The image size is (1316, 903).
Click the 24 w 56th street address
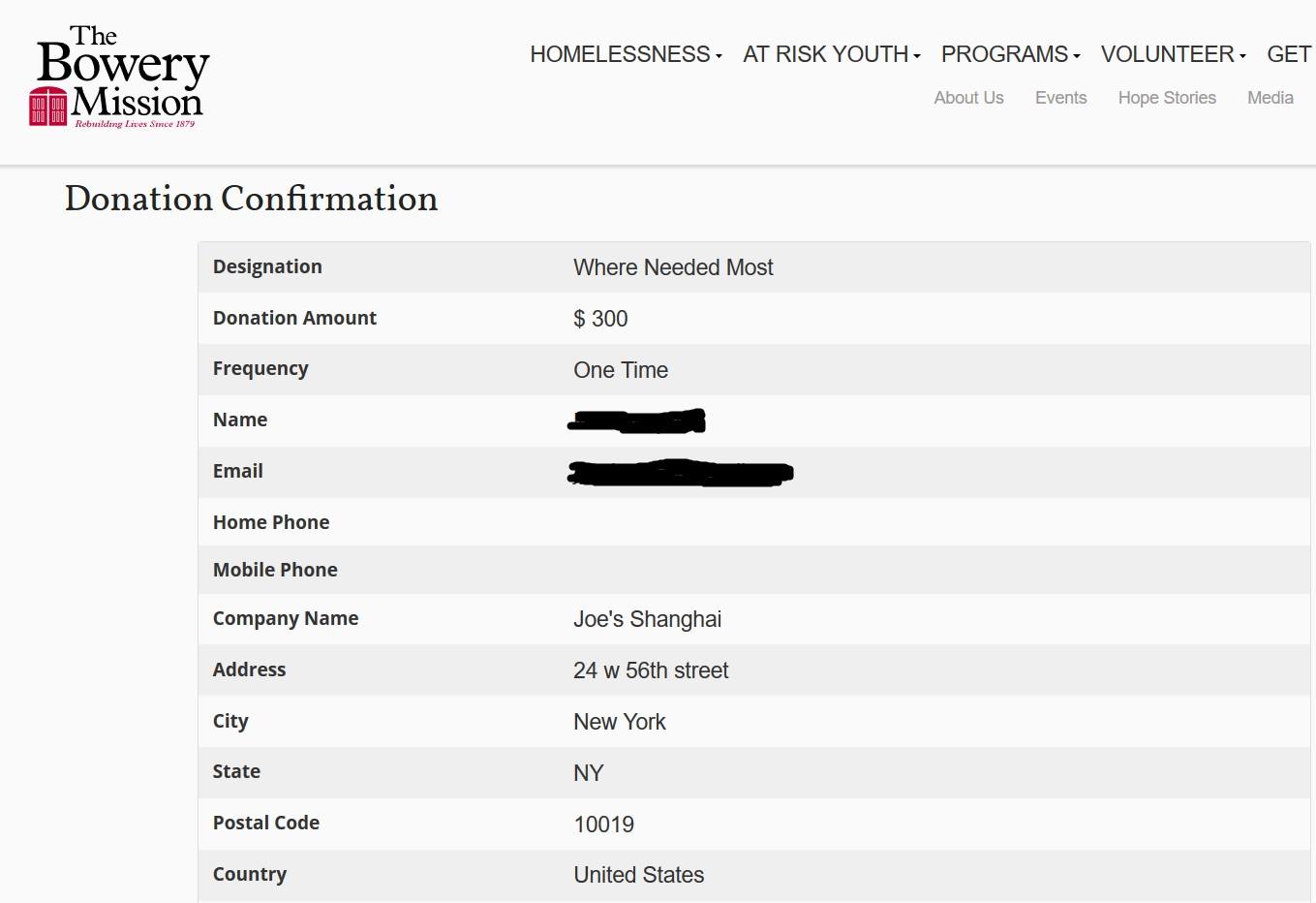[x=651, y=670]
